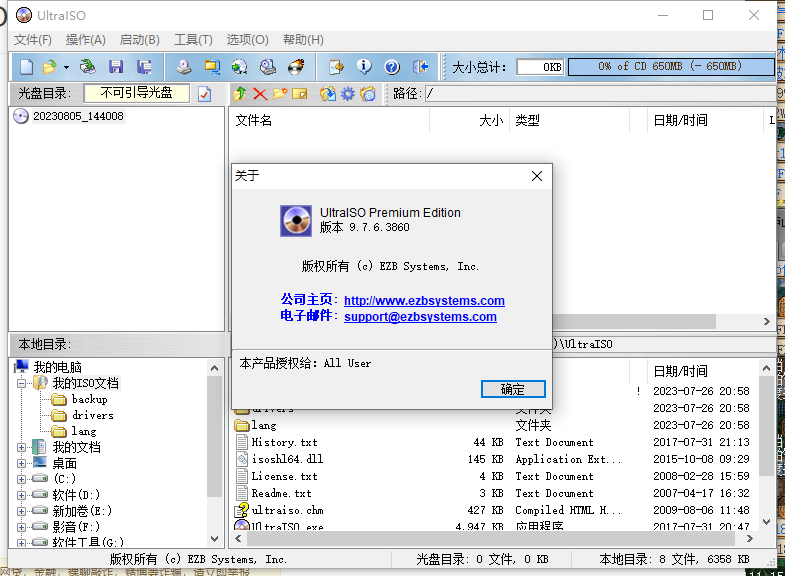The height and width of the screenshot is (576, 785).
Task: Click the New Folder icon
Action: (x=280, y=94)
